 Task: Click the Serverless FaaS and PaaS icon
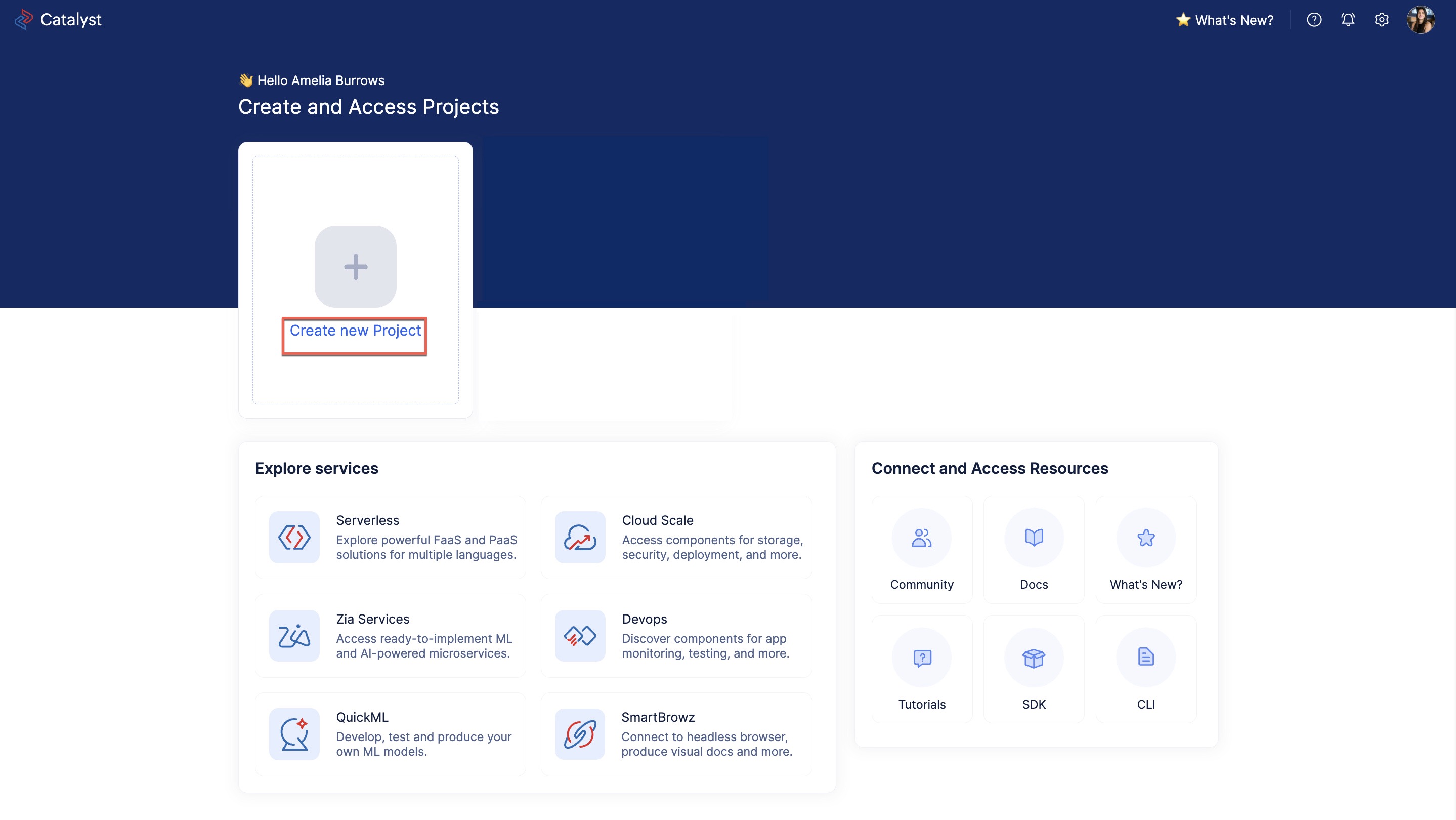[x=294, y=537]
